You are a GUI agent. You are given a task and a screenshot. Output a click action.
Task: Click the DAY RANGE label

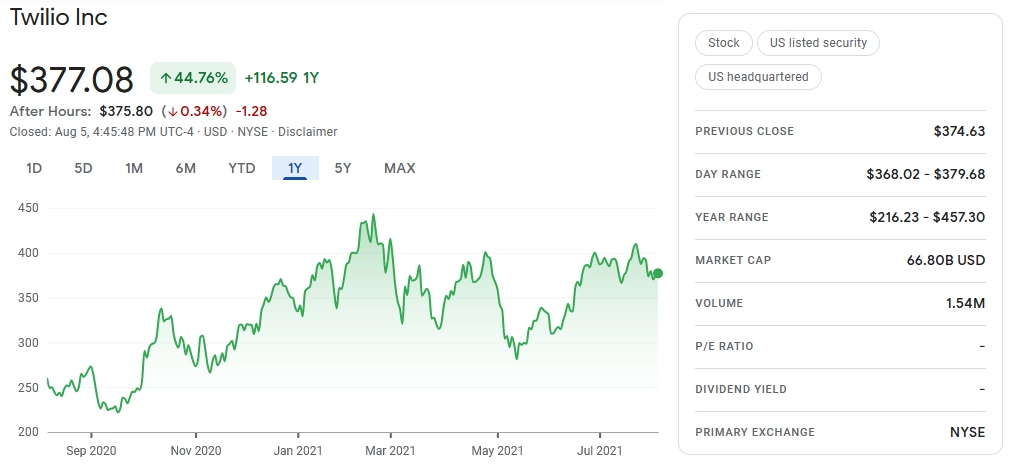click(x=728, y=174)
